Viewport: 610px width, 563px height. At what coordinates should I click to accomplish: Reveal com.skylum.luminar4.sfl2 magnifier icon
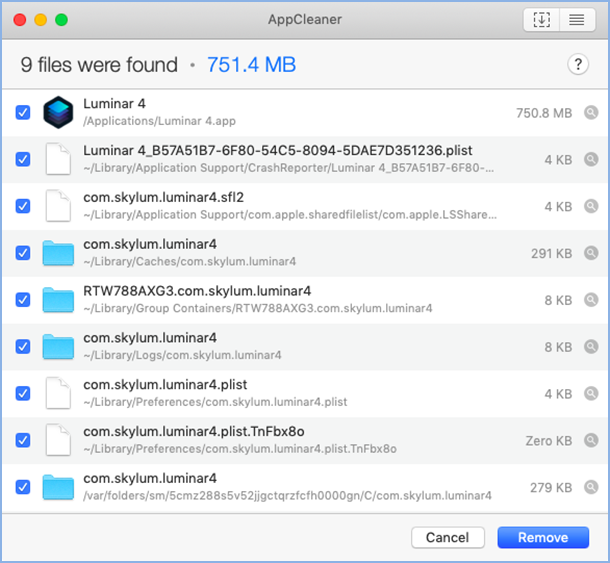tap(591, 206)
